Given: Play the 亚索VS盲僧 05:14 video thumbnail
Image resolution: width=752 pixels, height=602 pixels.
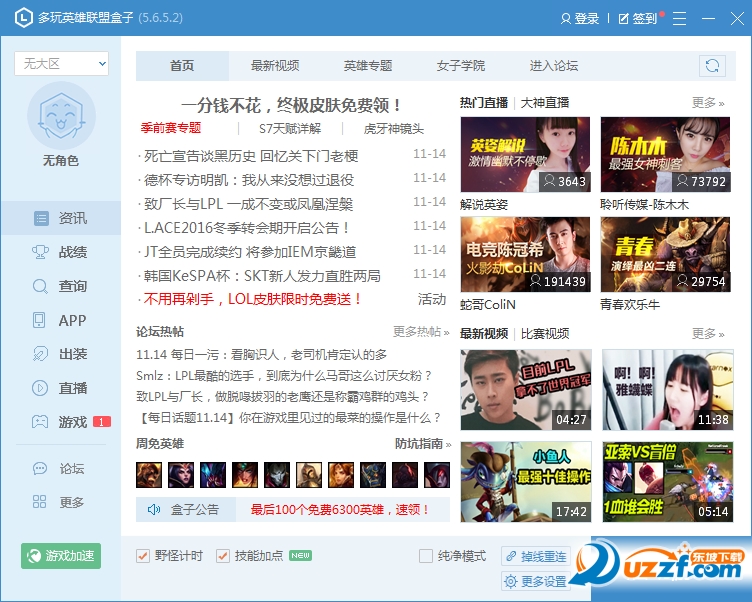Looking at the screenshot, I should point(668,482).
